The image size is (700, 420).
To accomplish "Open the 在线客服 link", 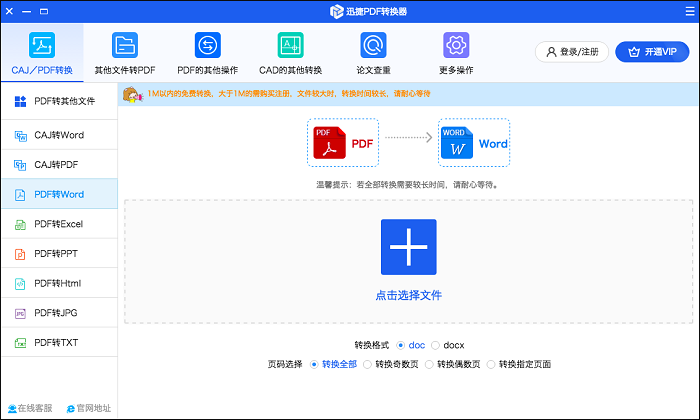I will coord(28,408).
